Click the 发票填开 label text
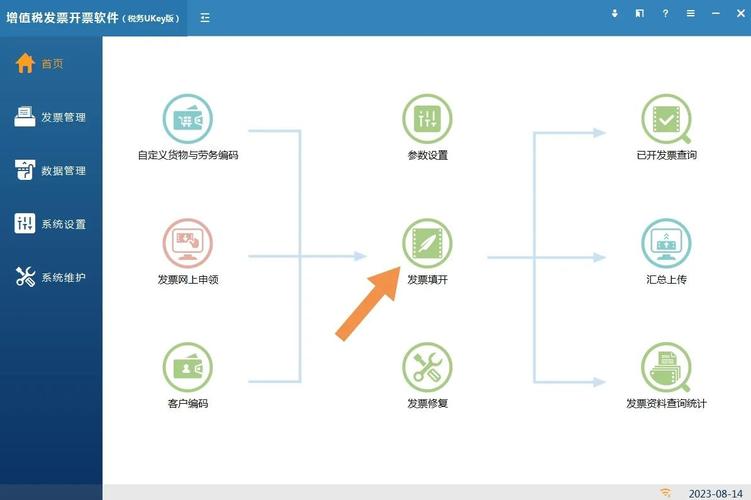 (x=427, y=280)
